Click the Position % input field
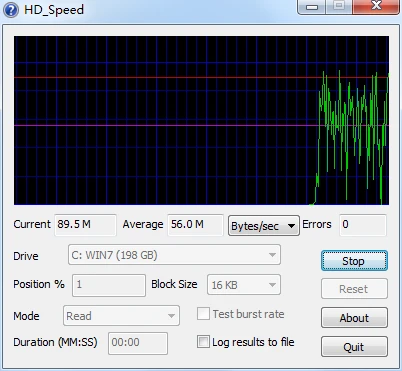 tap(109, 285)
